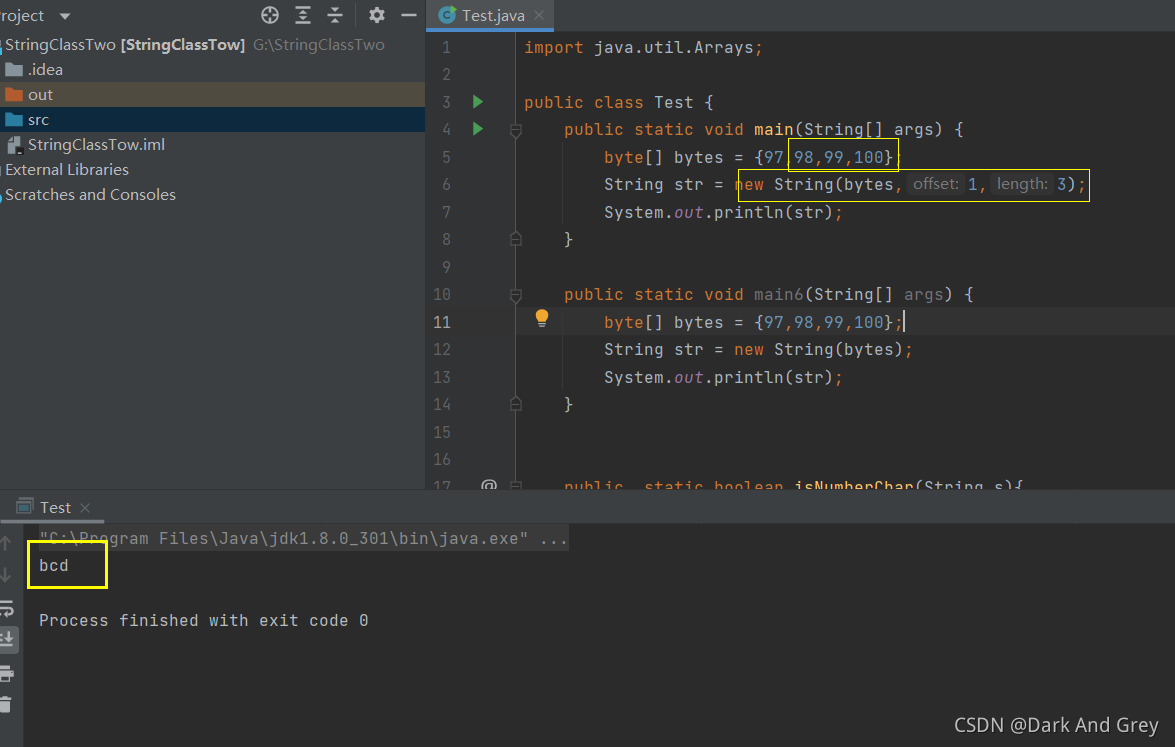Click isNumberChar method name on line 17

pos(854,486)
